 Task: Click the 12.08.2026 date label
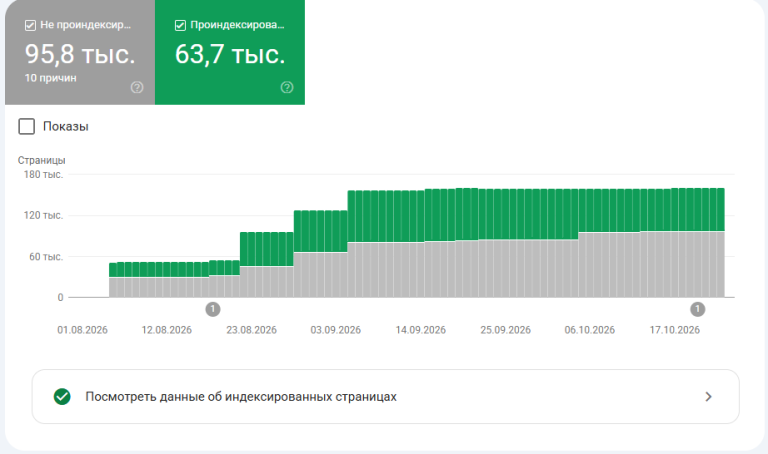pos(167,330)
